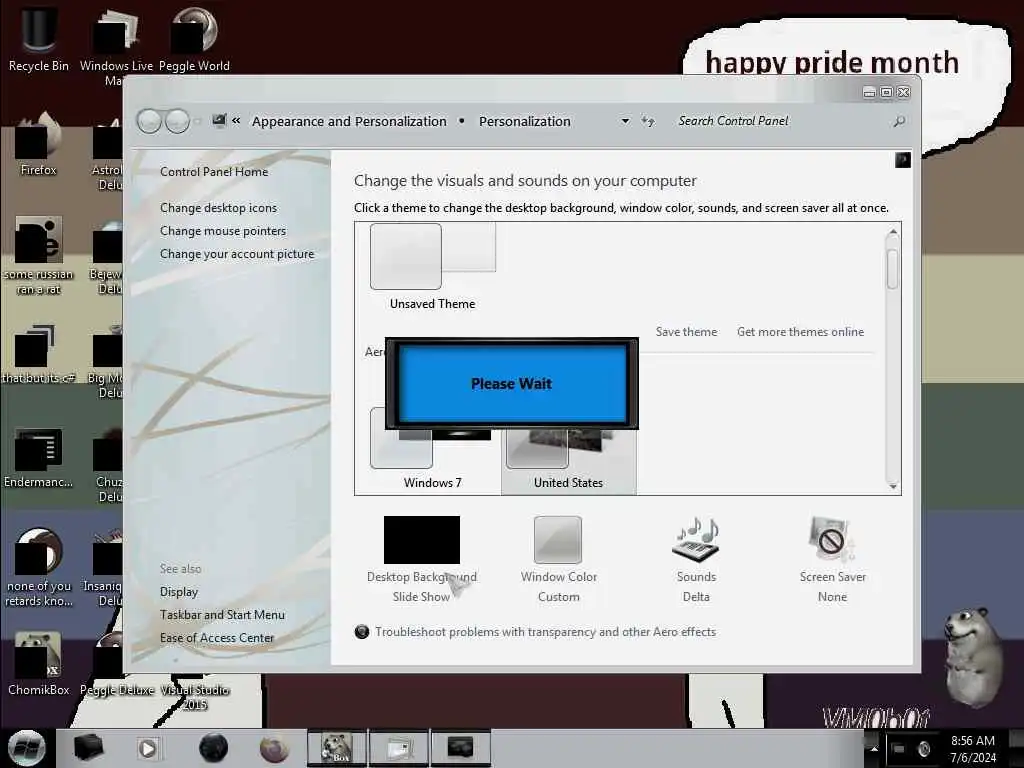
Task: Click the Personalization breadcrumb
Action: pyautogui.click(x=524, y=121)
